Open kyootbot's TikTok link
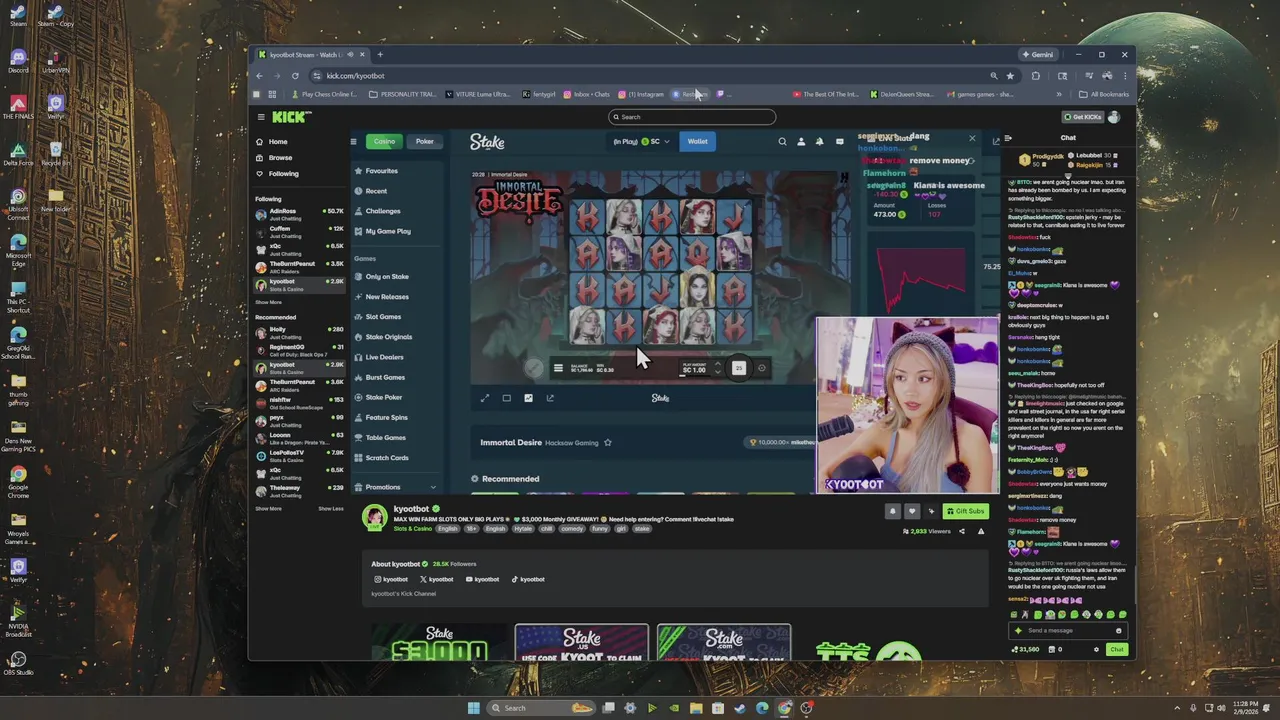This screenshot has height=720, width=1280. coord(528,579)
